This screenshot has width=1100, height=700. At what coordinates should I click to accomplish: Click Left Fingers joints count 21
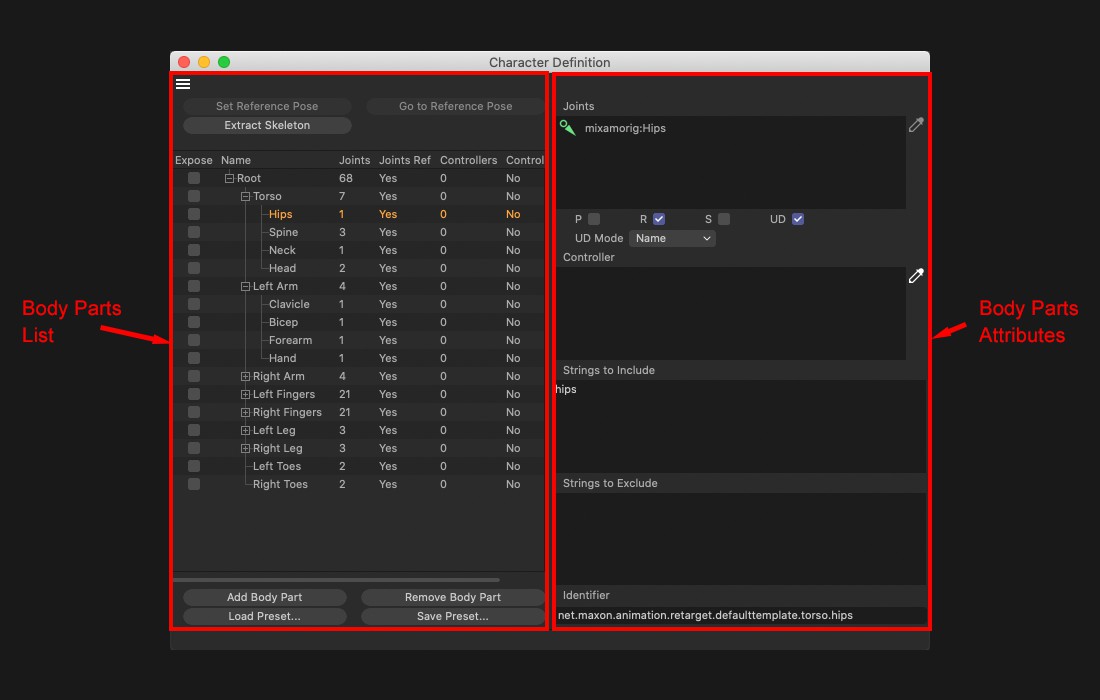click(x=344, y=394)
